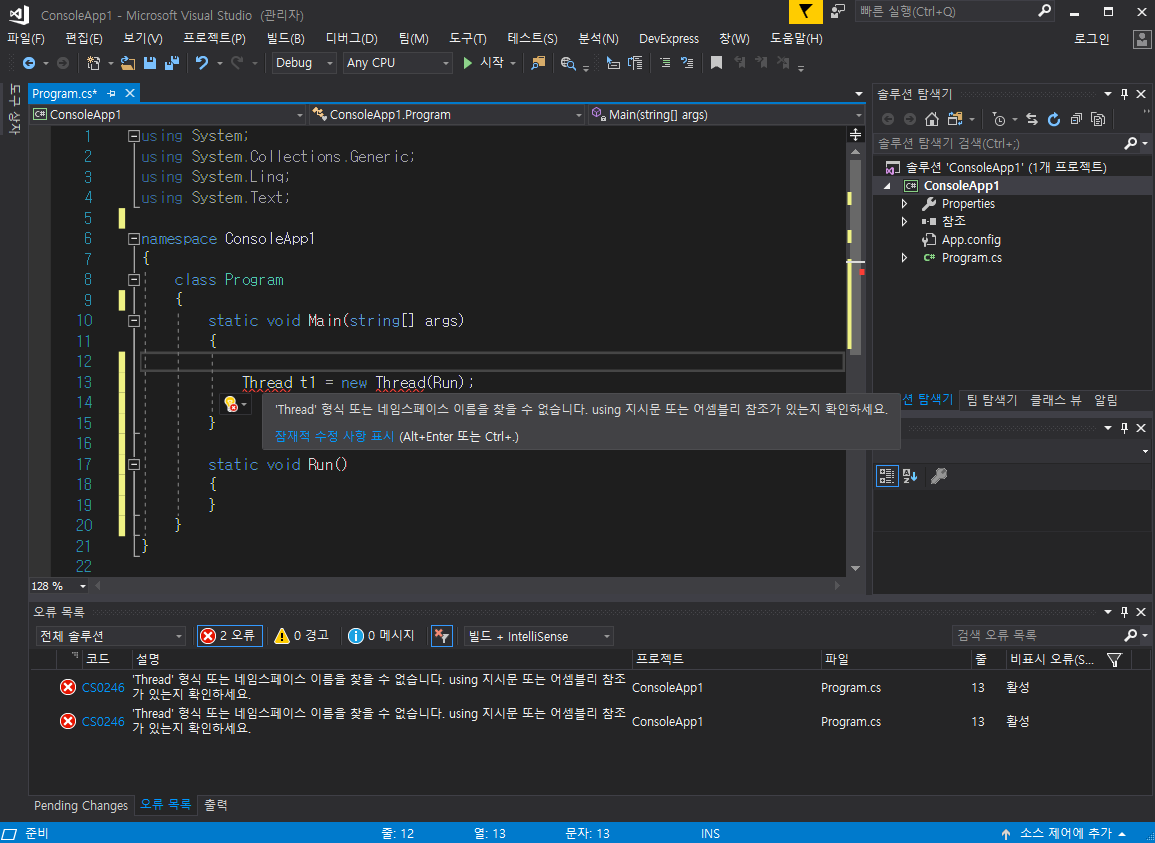Switch to the 출력 tab

(216, 805)
